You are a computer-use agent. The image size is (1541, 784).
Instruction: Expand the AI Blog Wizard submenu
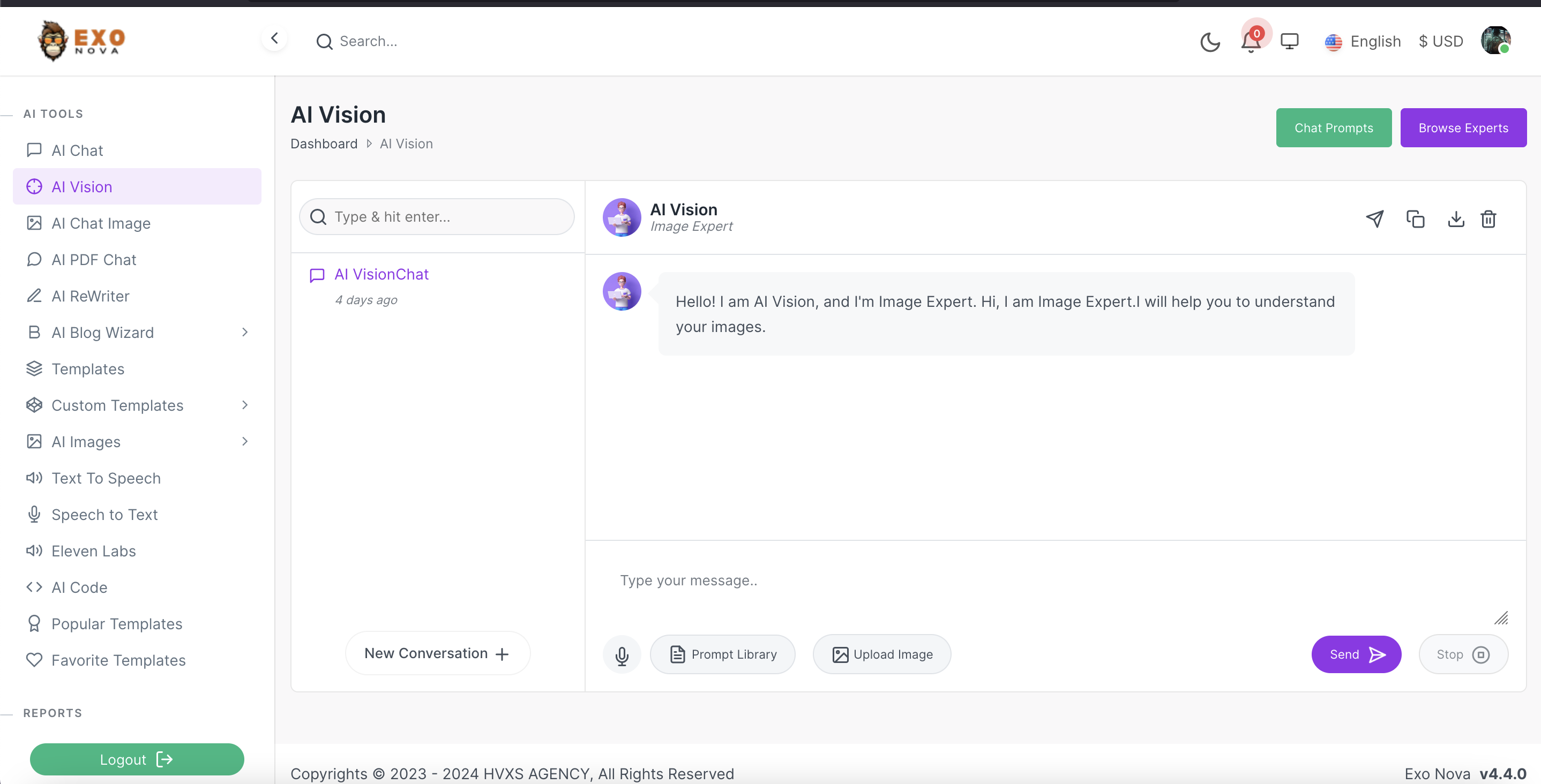[x=245, y=333]
